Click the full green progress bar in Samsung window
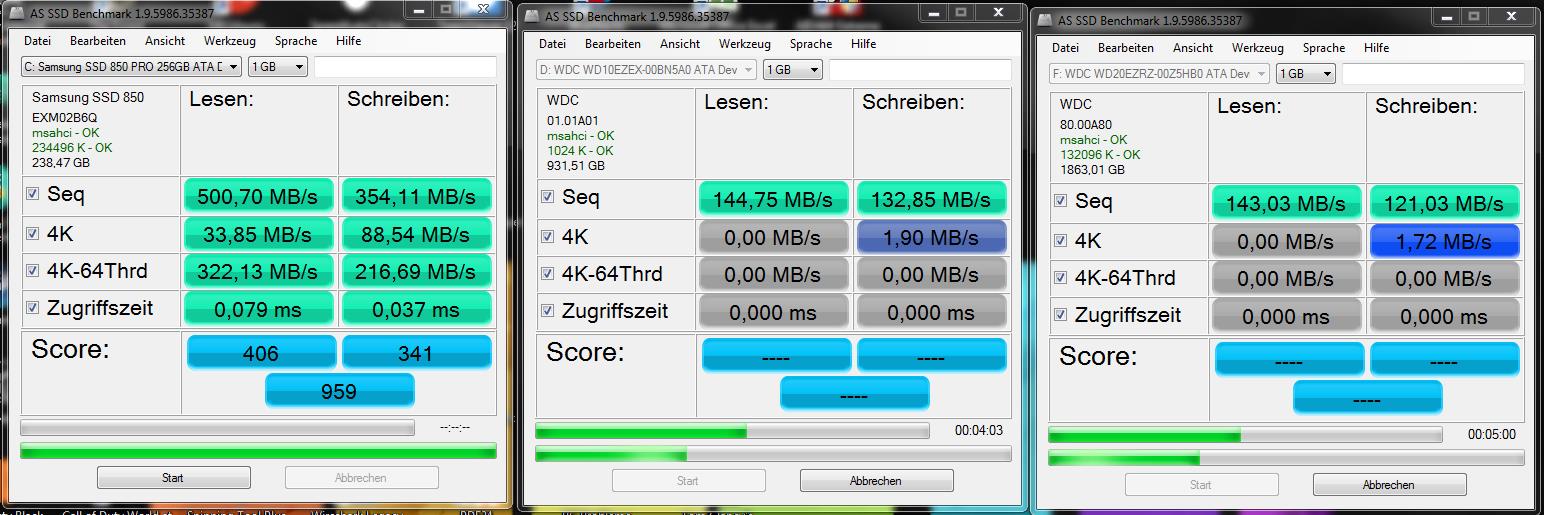 point(258,451)
